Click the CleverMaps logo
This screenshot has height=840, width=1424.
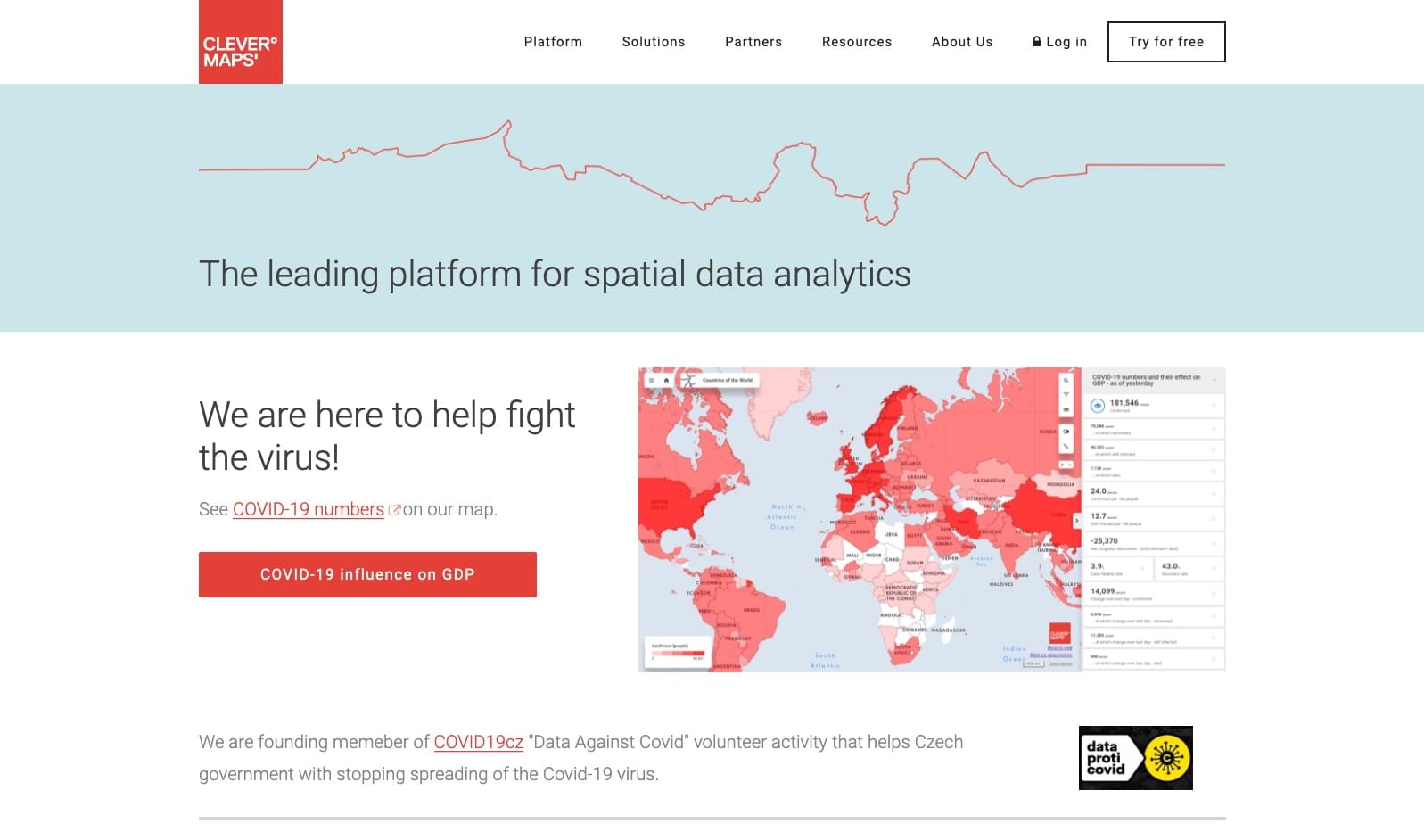click(x=240, y=42)
